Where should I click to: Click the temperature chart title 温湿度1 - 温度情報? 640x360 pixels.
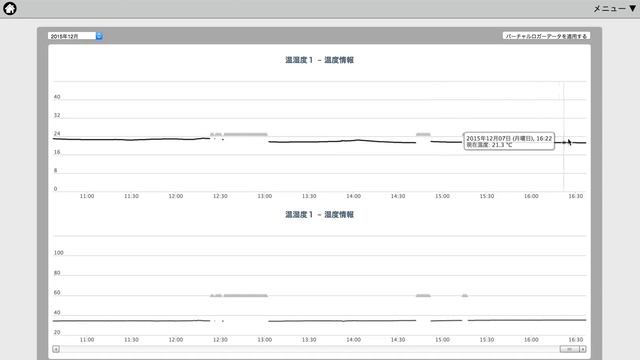click(x=319, y=60)
